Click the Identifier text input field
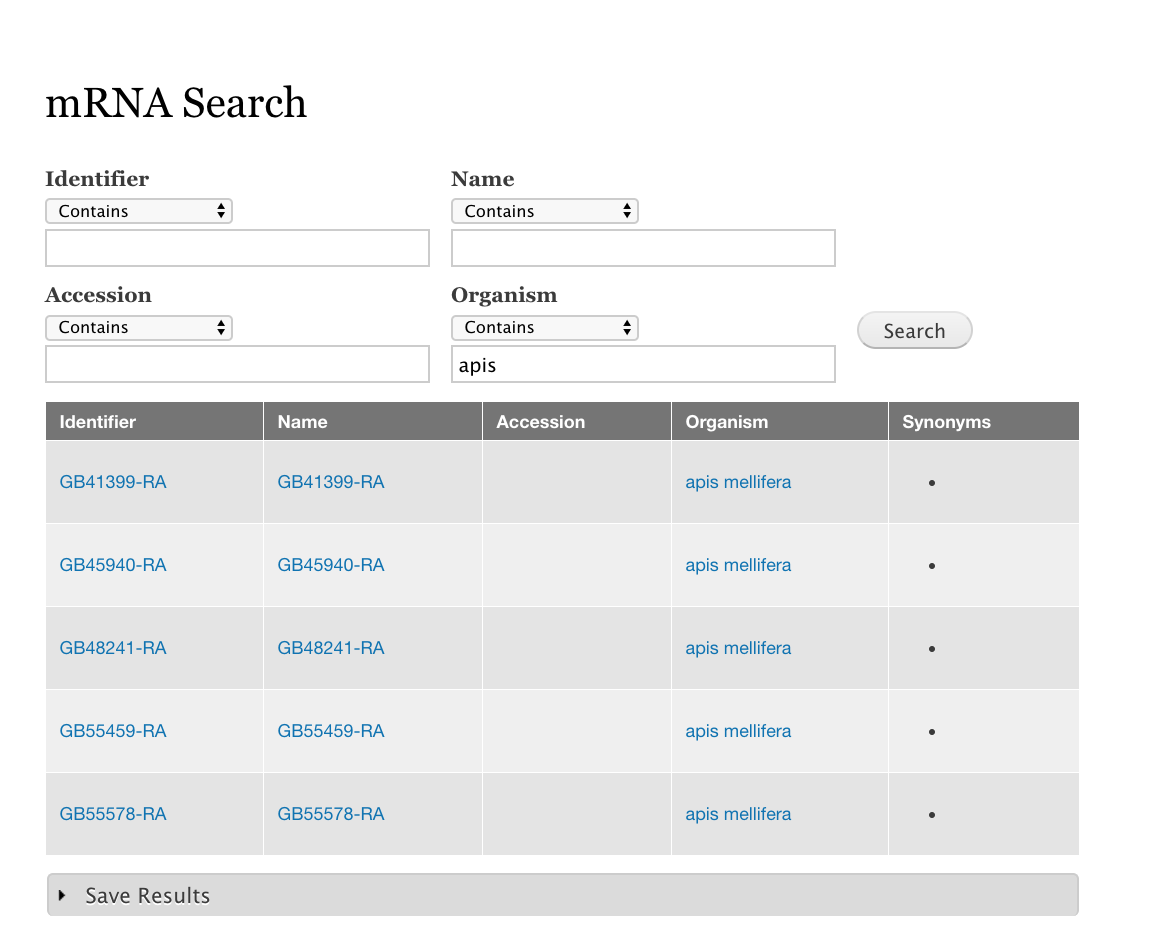 [x=237, y=248]
